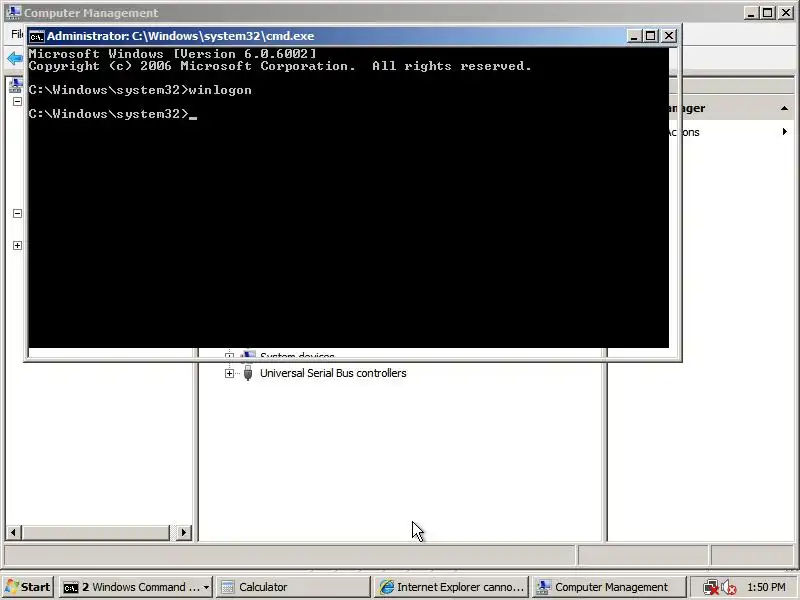Open the Start menu
Image resolution: width=800 pixels, height=600 pixels.
(28, 587)
